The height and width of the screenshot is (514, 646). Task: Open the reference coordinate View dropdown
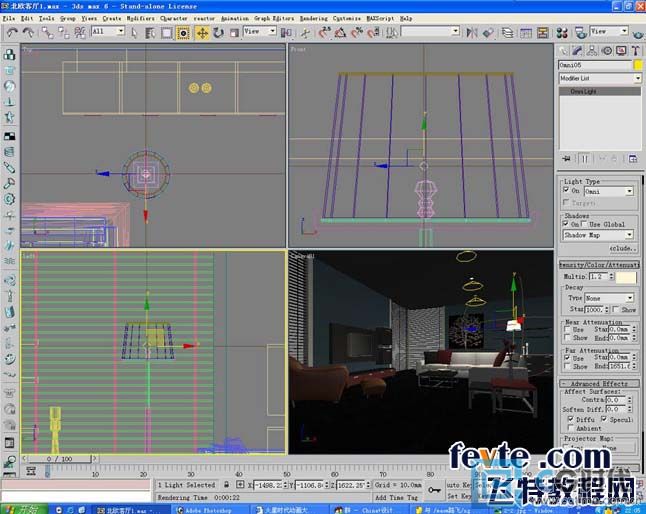point(260,31)
